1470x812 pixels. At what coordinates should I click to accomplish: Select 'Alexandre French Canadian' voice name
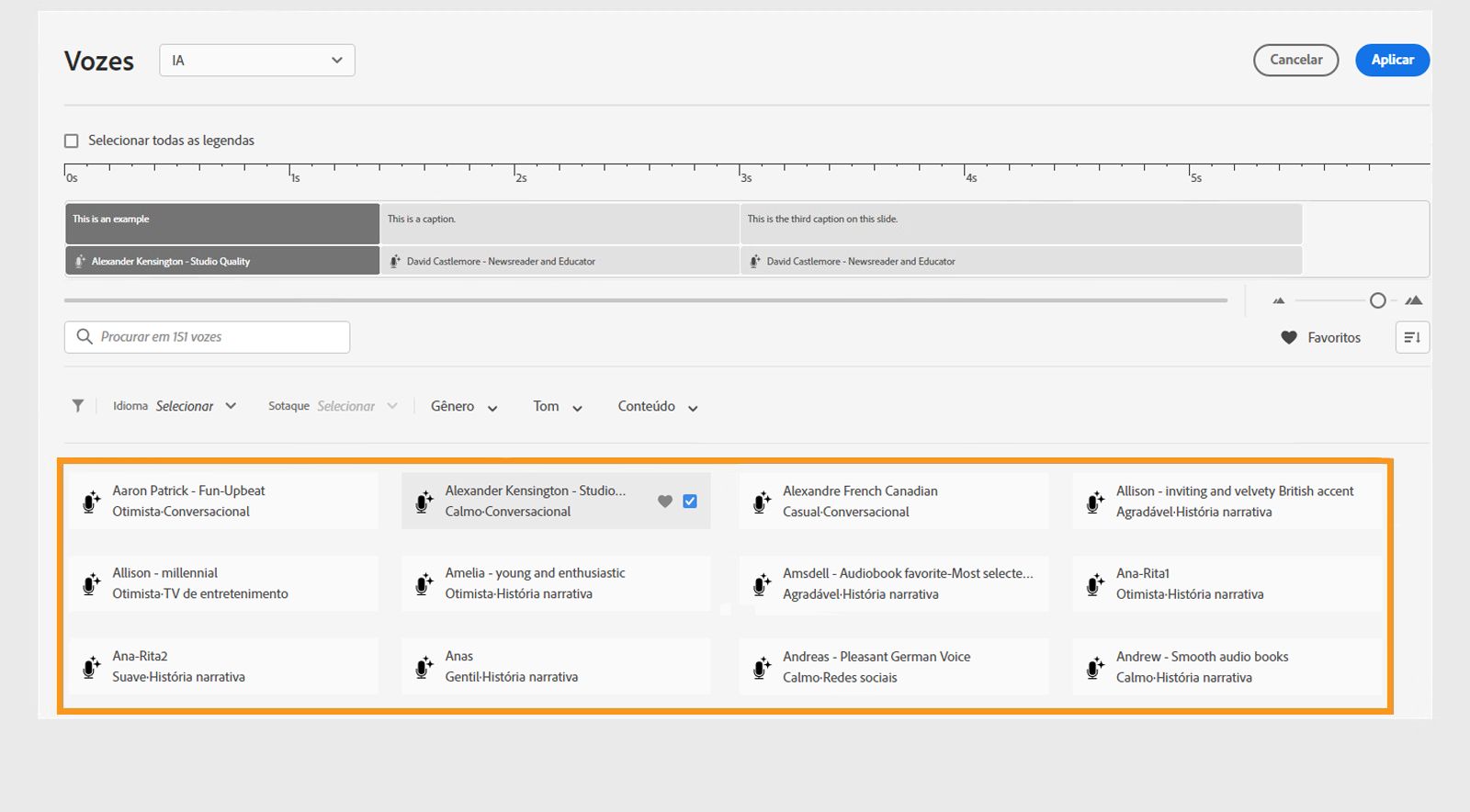(860, 491)
